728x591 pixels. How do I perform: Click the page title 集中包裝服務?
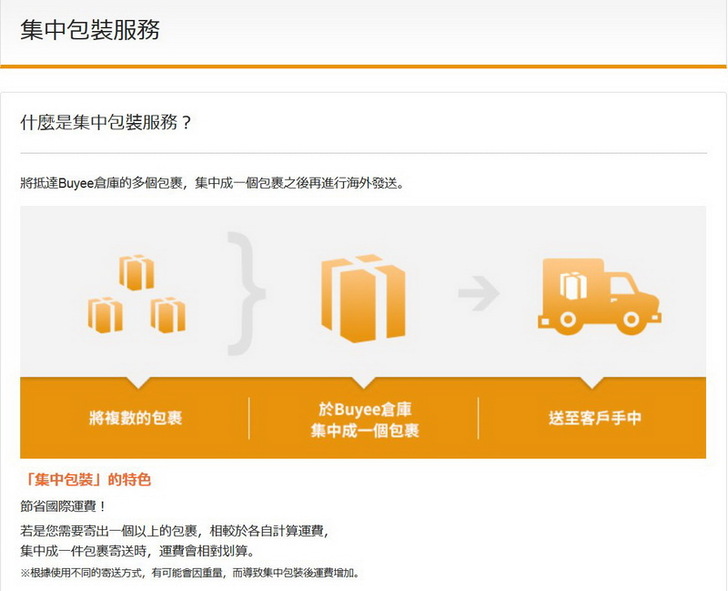pyautogui.click(x=90, y=30)
